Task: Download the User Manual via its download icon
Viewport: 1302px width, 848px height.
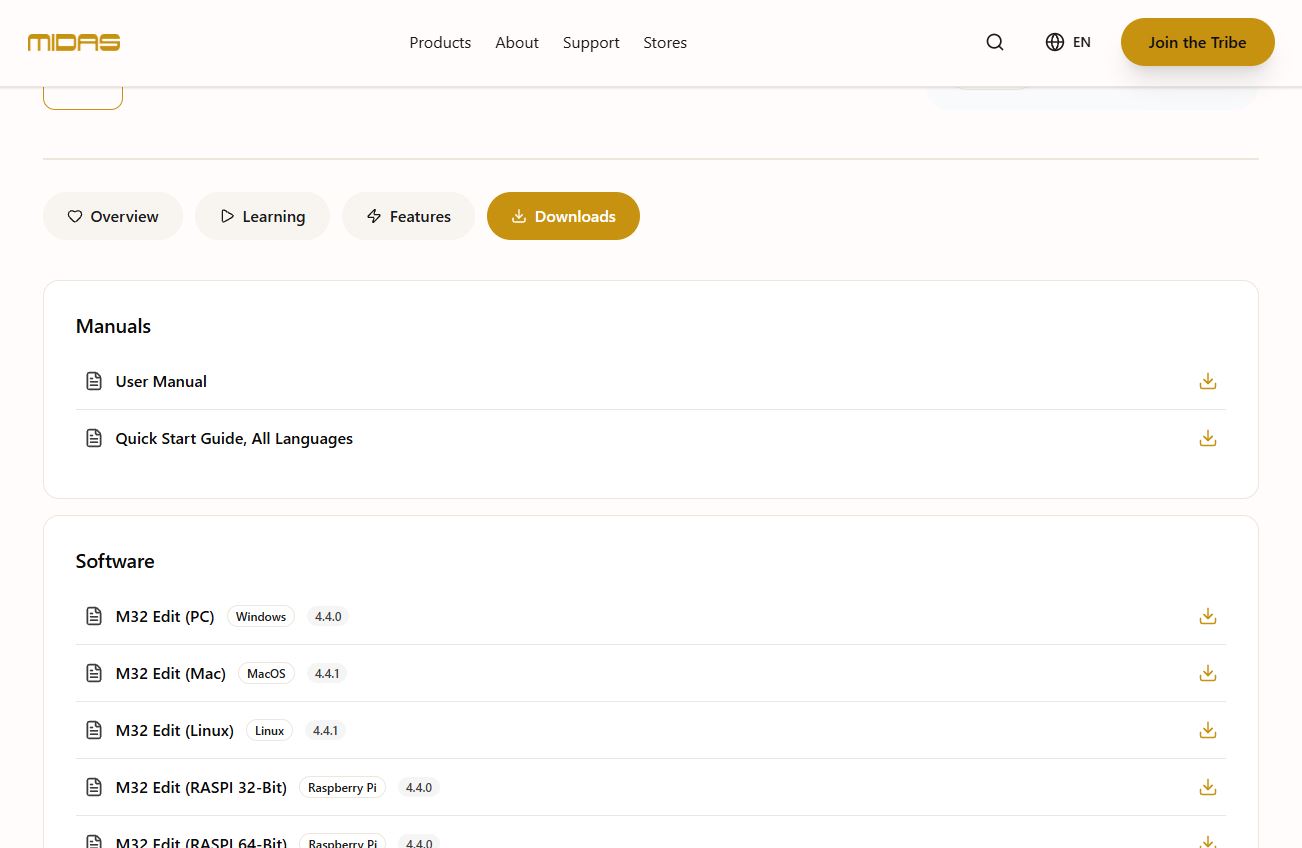Action: 1208,381
